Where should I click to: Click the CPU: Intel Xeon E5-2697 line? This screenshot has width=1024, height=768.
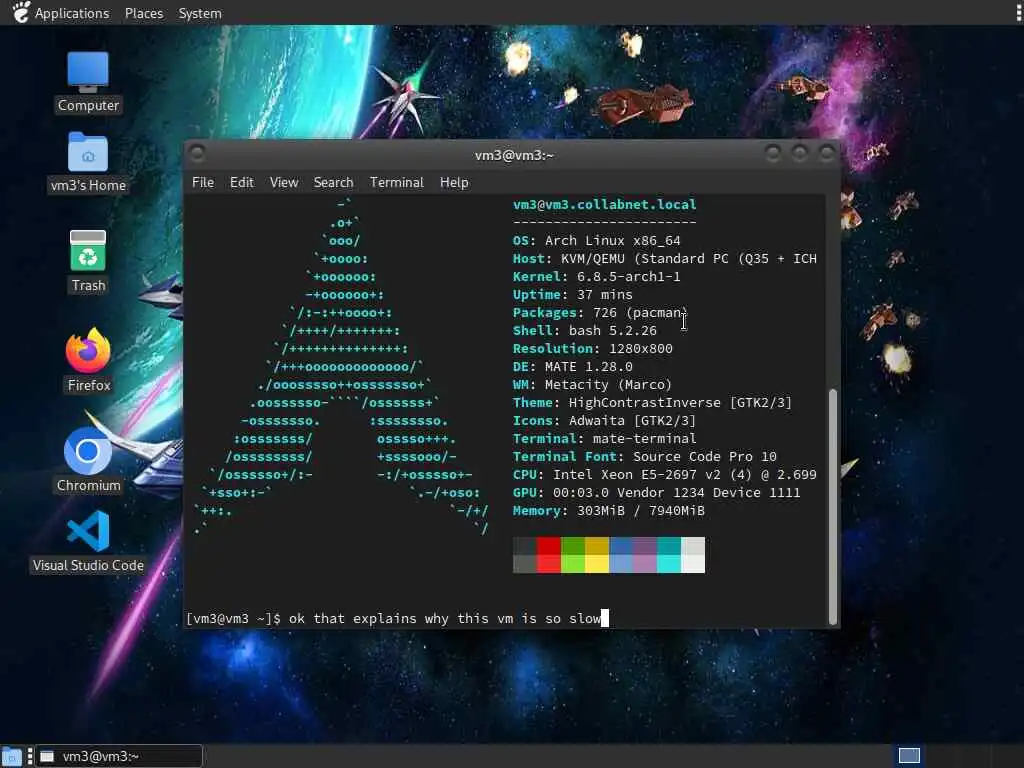[x=665, y=475]
